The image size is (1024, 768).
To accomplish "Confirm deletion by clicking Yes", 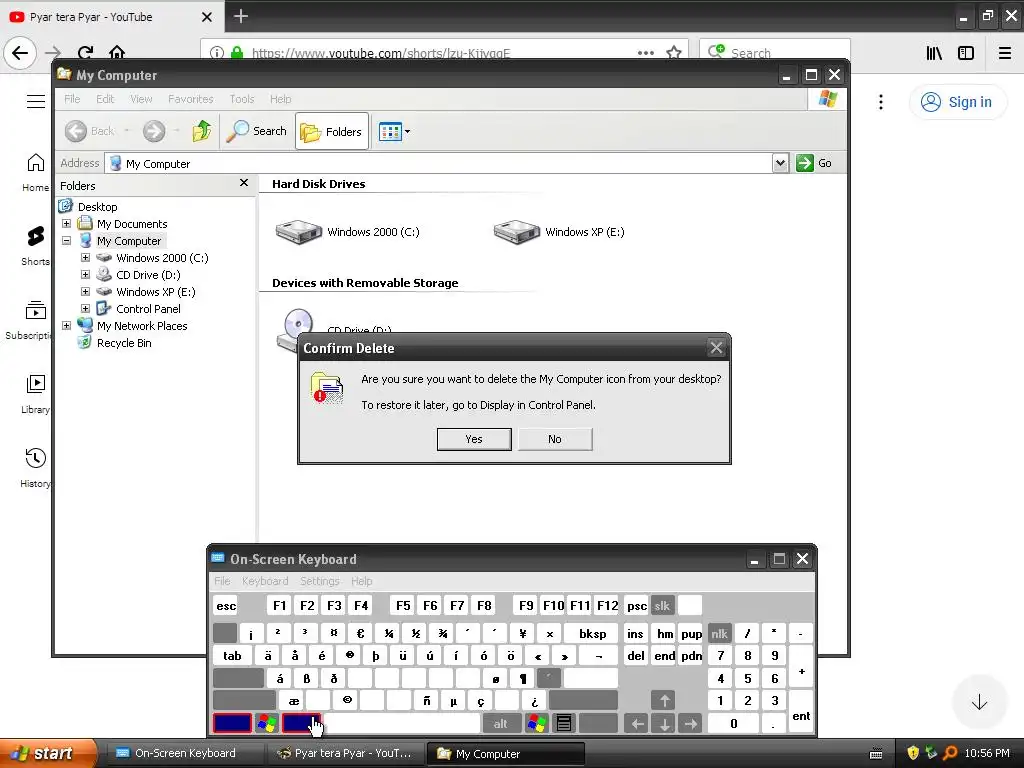I will click(x=473, y=439).
